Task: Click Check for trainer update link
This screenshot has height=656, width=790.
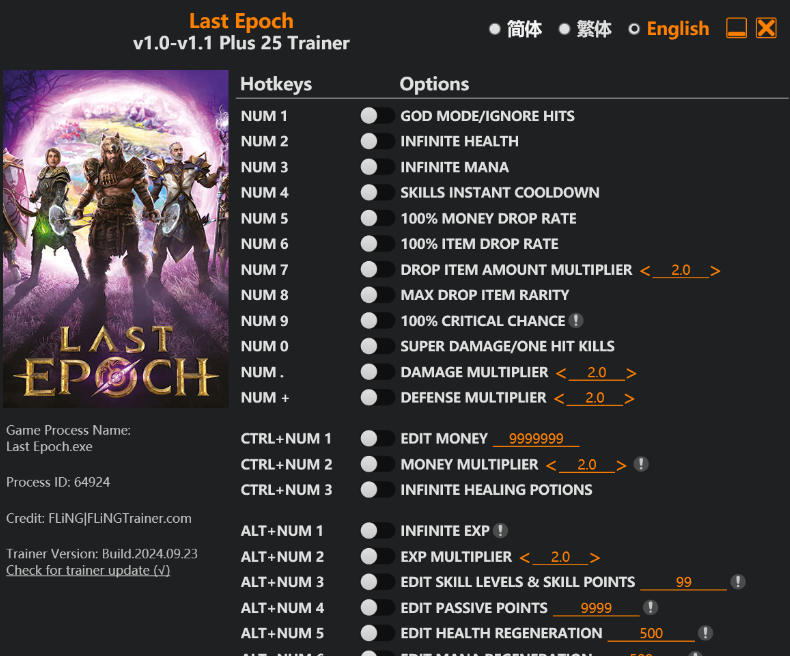Action: 88,570
